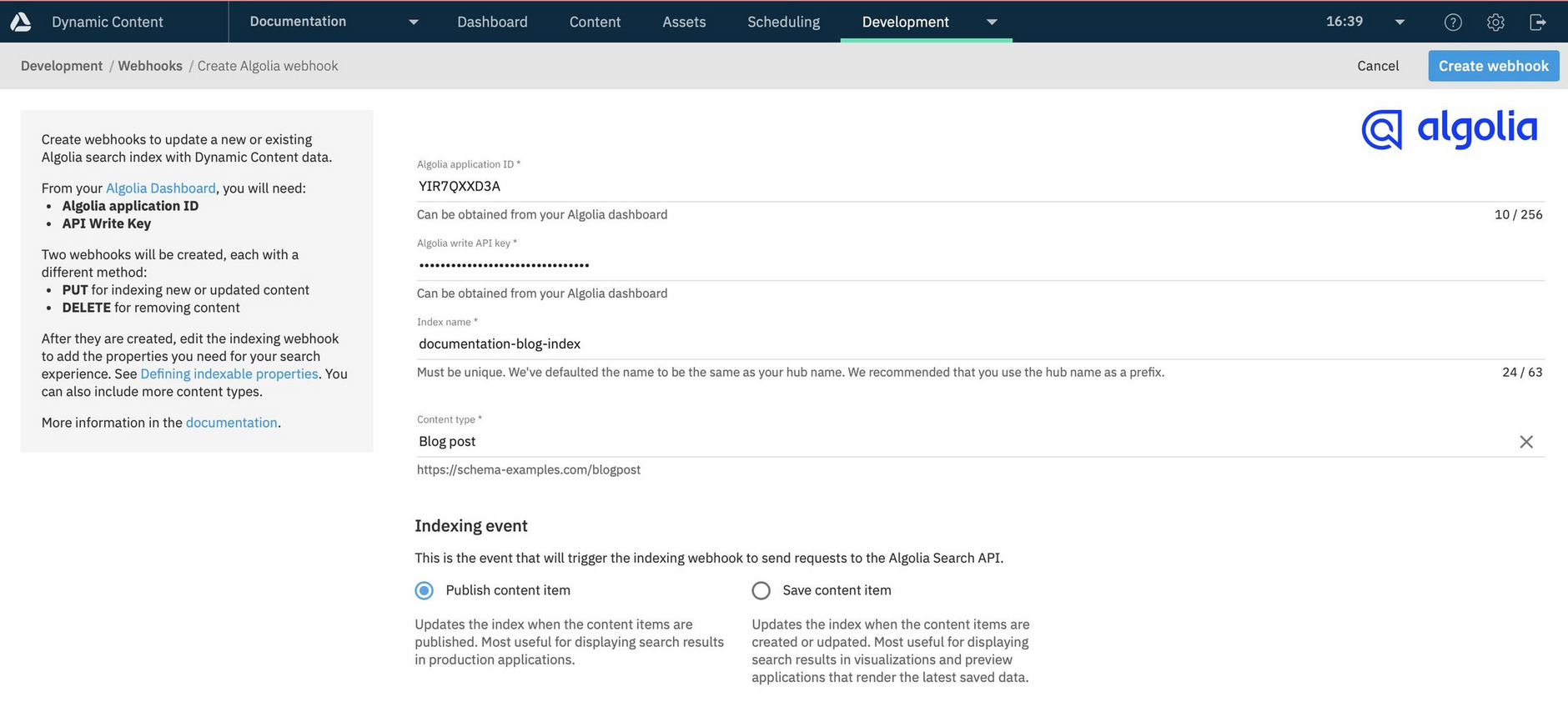Open the settings gear icon

[x=1495, y=23]
